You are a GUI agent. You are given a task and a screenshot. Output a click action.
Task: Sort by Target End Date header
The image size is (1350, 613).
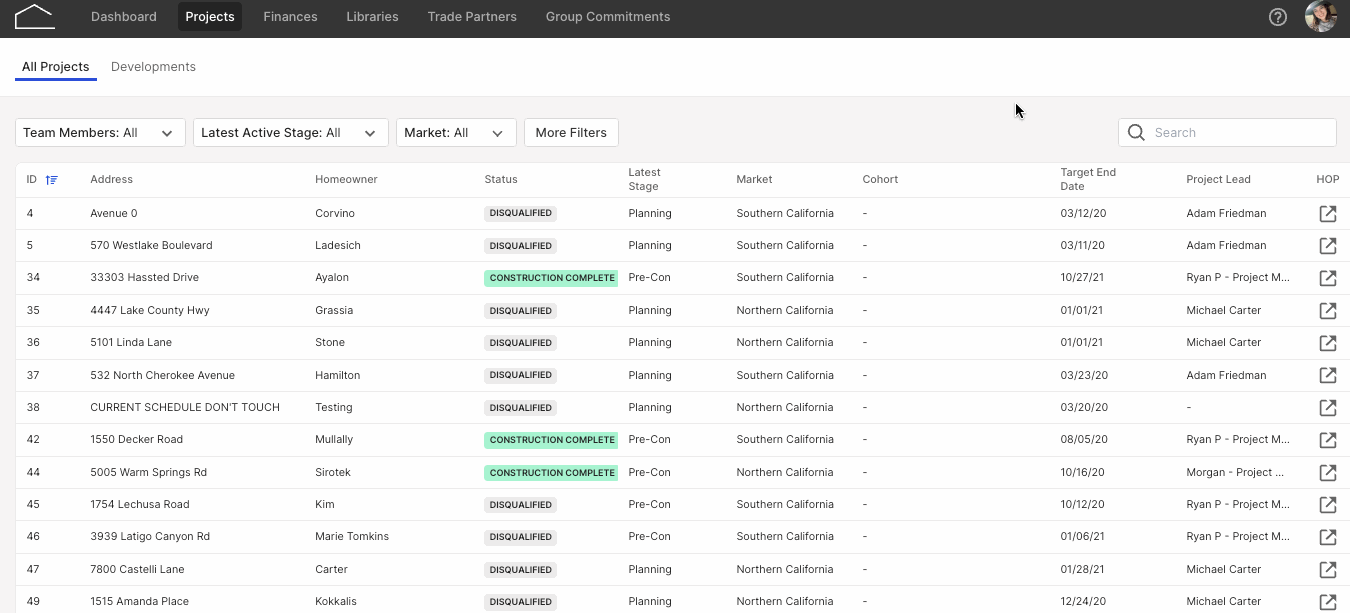point(1088,180)
